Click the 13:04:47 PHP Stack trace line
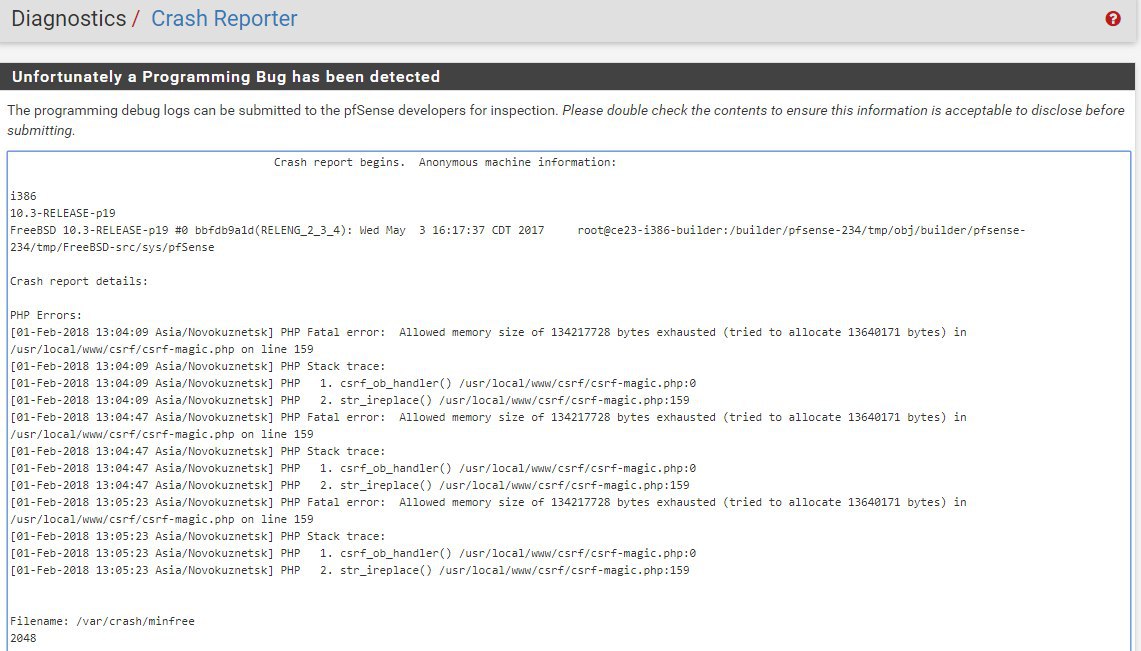Image resolution: width=1141 pixels, height=651 pixels. pos(197,451)
